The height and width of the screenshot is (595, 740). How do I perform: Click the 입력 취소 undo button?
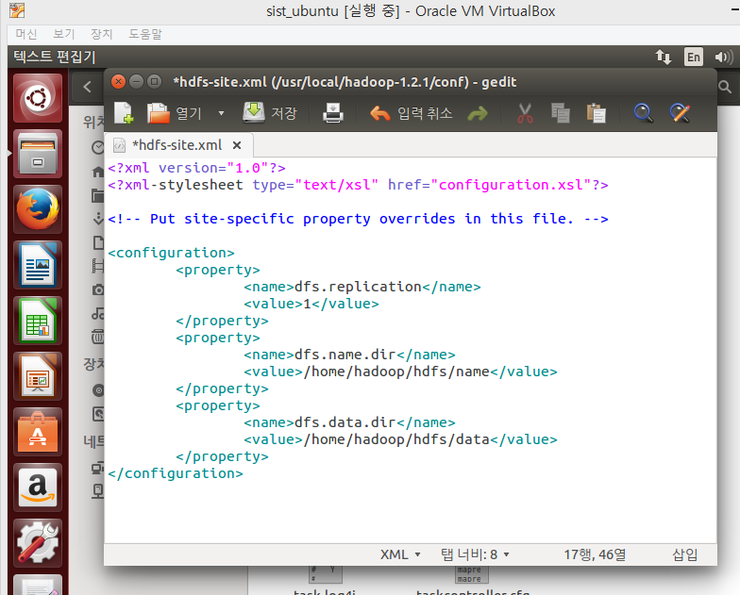coord(412,113)
